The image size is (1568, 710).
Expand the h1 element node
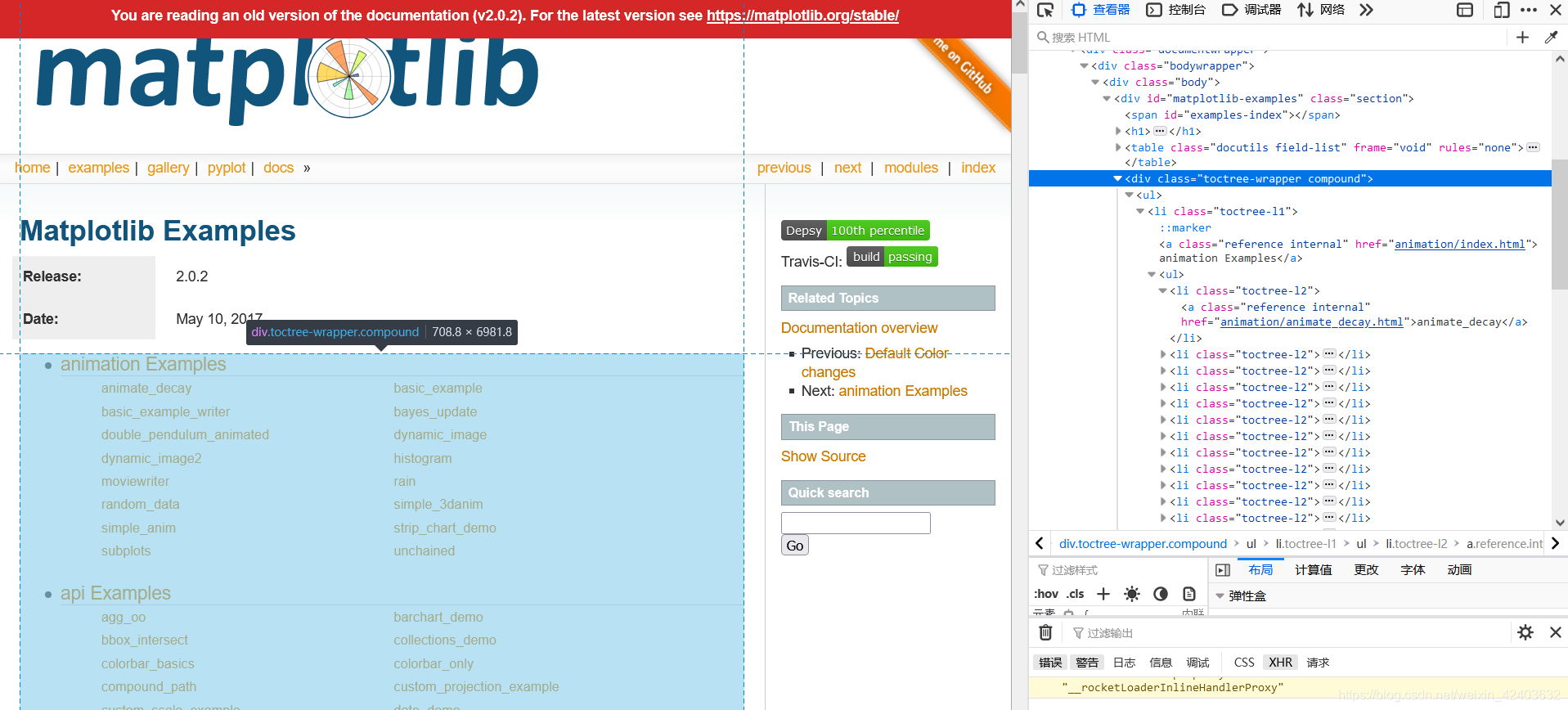click(x=1119, y=131)
